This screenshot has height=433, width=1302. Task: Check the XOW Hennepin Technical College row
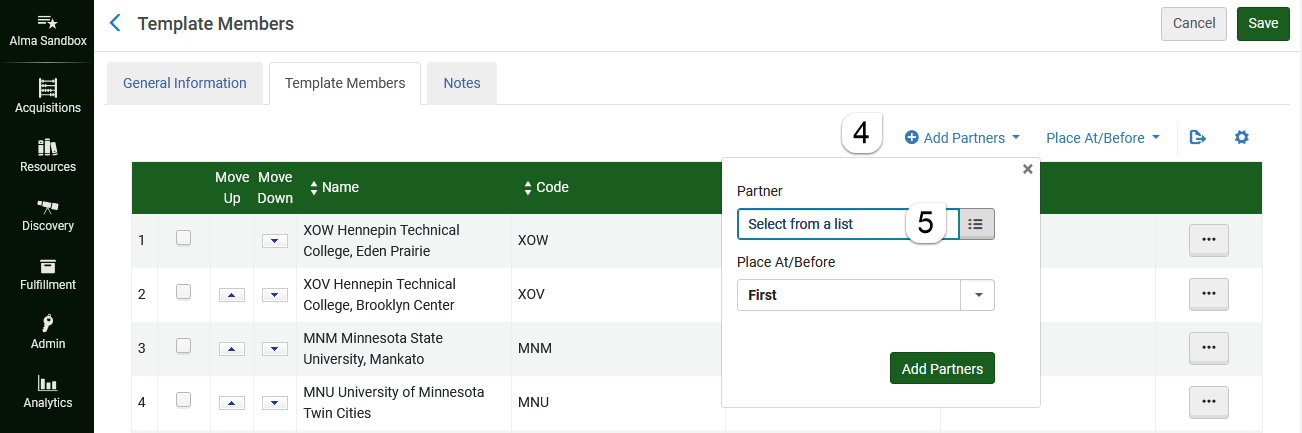(x=183, y=238)
